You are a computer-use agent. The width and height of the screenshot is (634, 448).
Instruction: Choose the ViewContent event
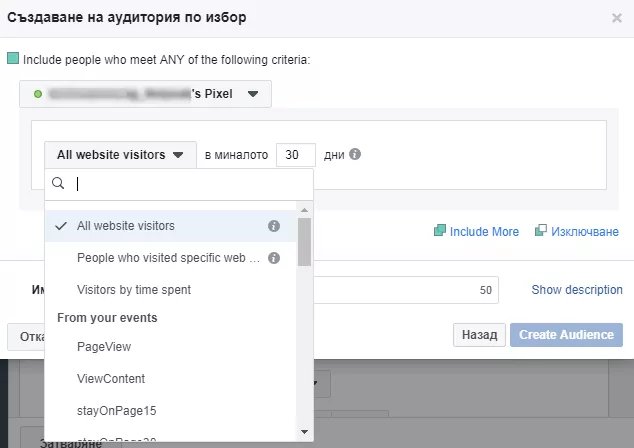coord(170,378)
